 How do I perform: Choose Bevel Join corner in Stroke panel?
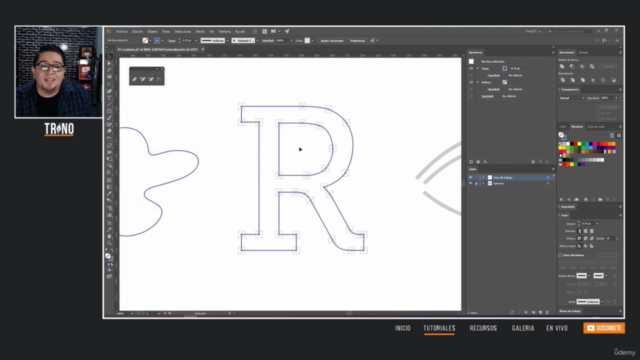click(592, 238)
